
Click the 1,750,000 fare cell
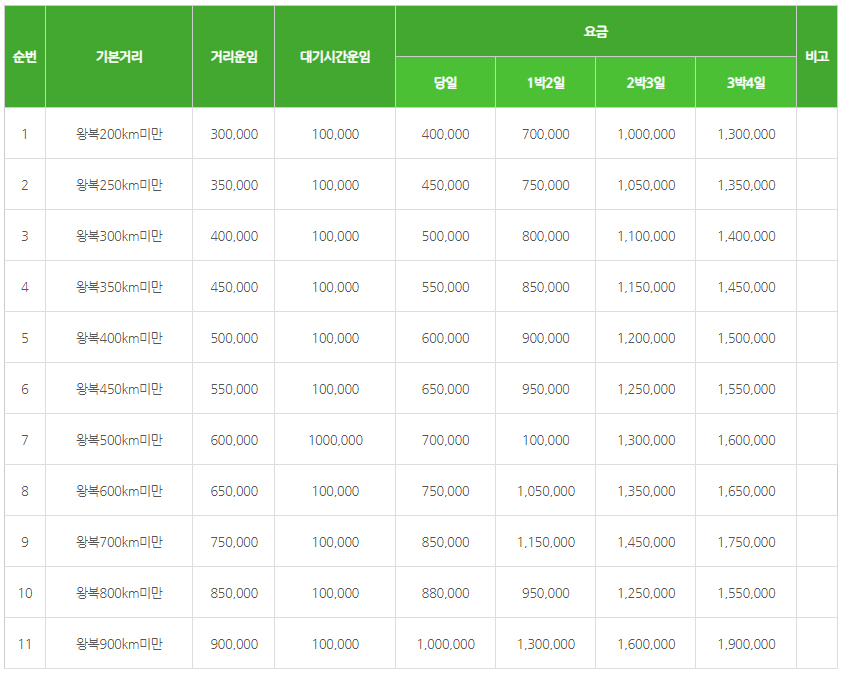point(746,542)
